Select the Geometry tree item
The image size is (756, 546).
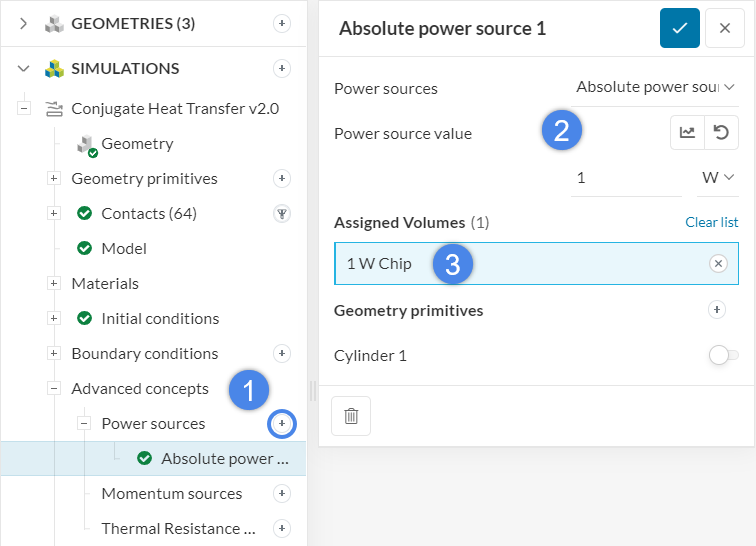click(x=137, y=144)
